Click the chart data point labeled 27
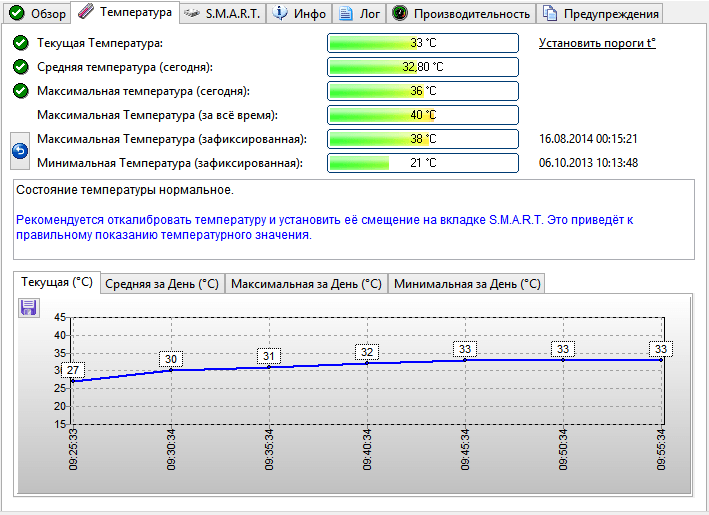This screenshot has width=709, height=515. [73, 381]
